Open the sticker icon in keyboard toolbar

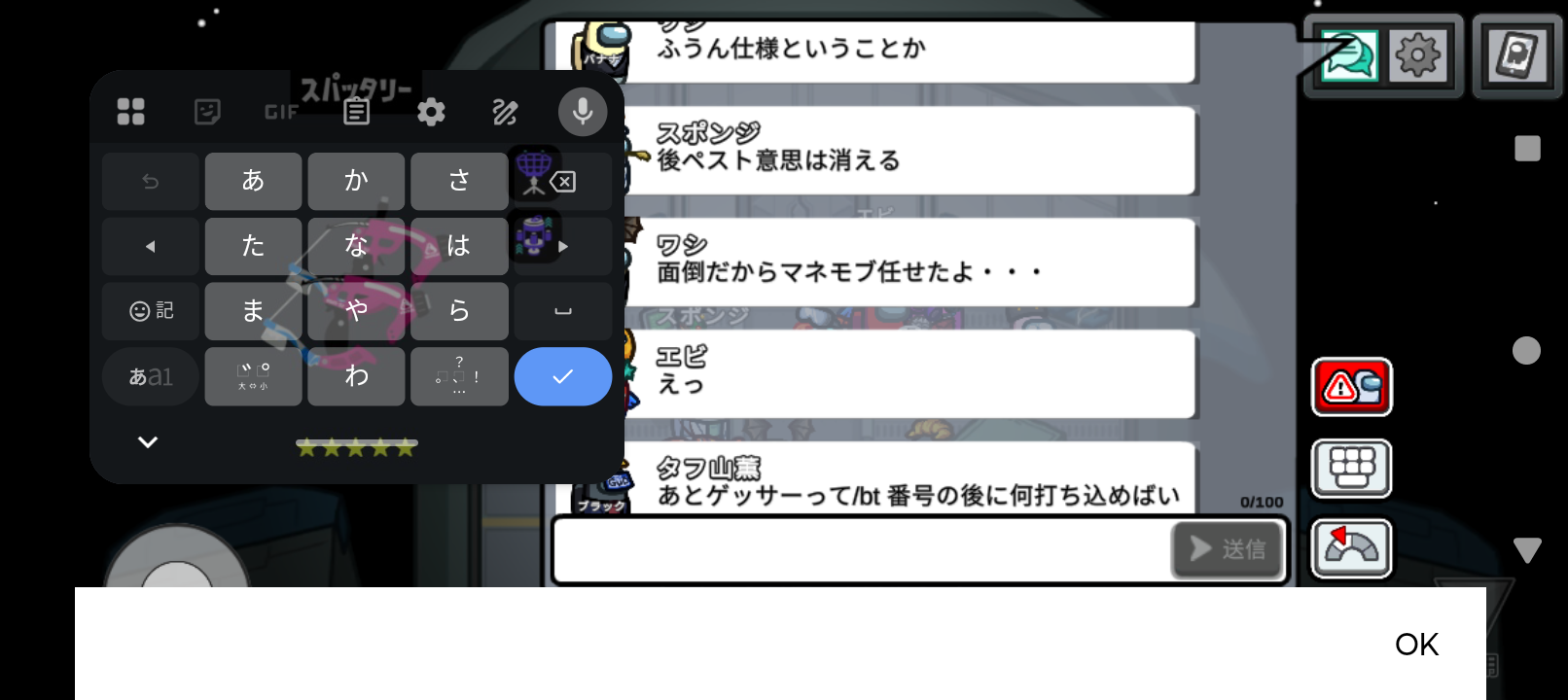(207, 112)
